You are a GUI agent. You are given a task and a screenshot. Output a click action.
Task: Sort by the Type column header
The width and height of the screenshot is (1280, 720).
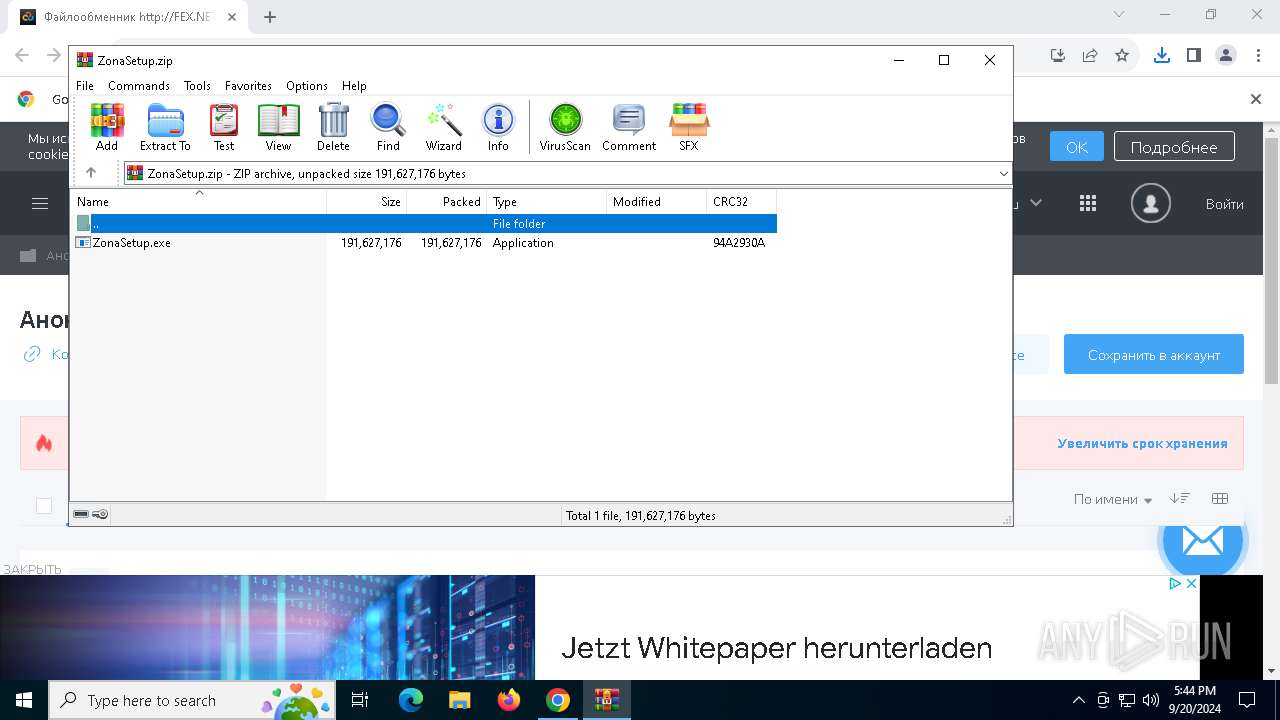click(x=547, y=202)
